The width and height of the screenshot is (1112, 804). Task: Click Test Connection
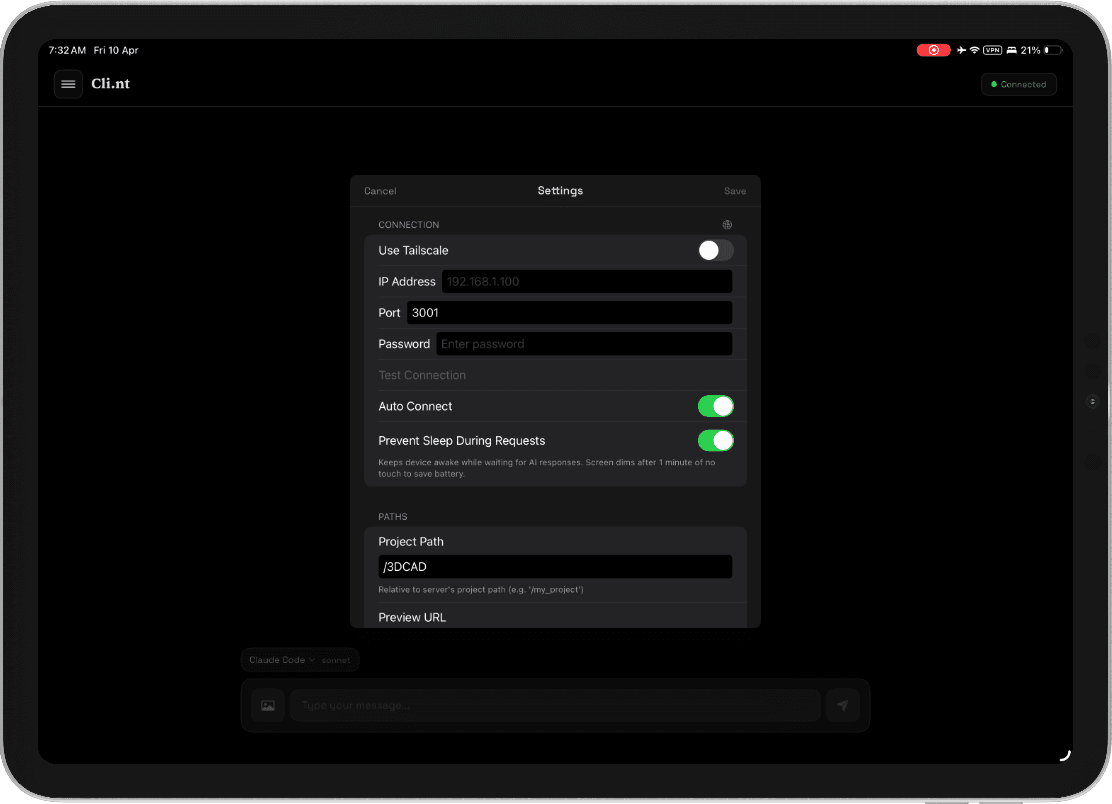click(422, 375)
